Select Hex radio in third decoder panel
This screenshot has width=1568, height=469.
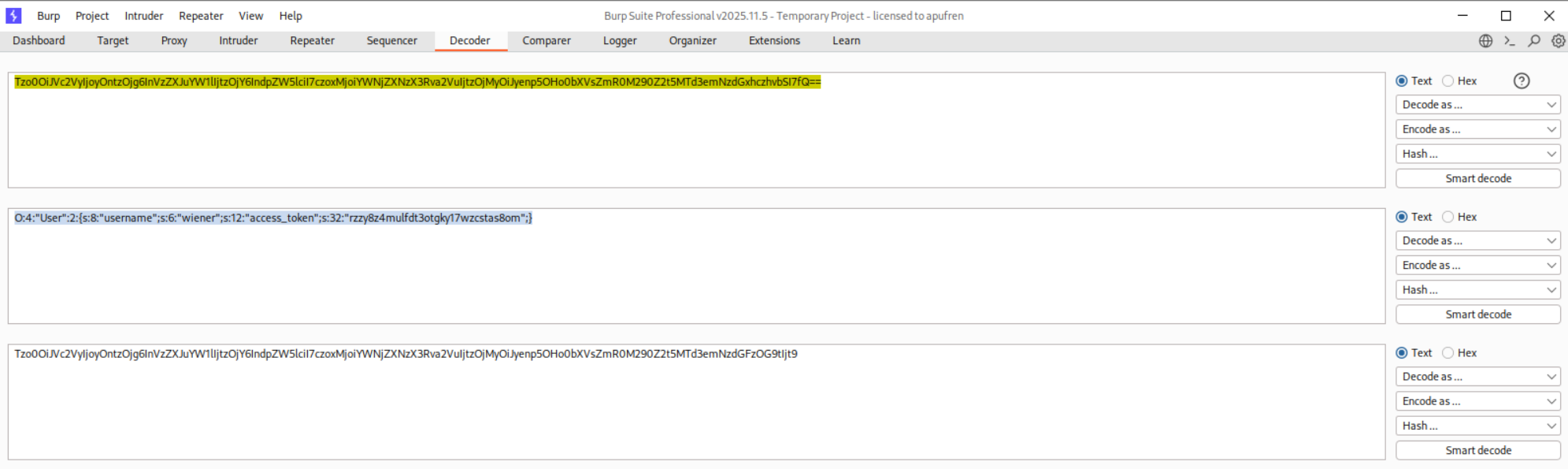(1448, 353)
